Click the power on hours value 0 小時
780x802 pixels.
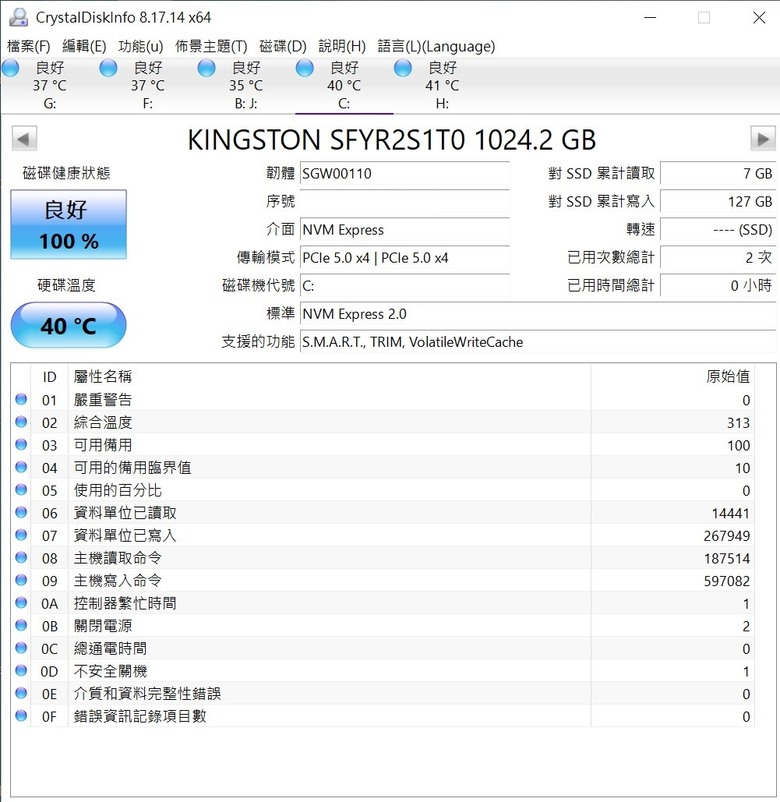(718, 285)
